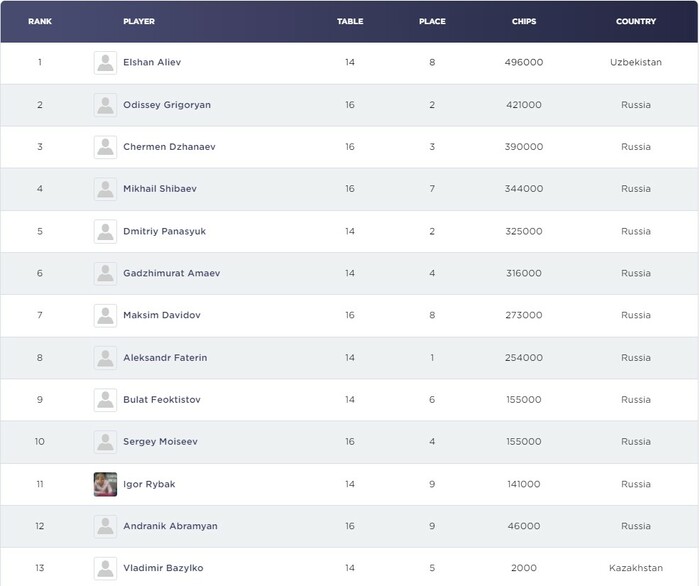Click Vladimir Bazylko's avatar icon
Screen dimensions: 700x586
click(x=105, y=568)
